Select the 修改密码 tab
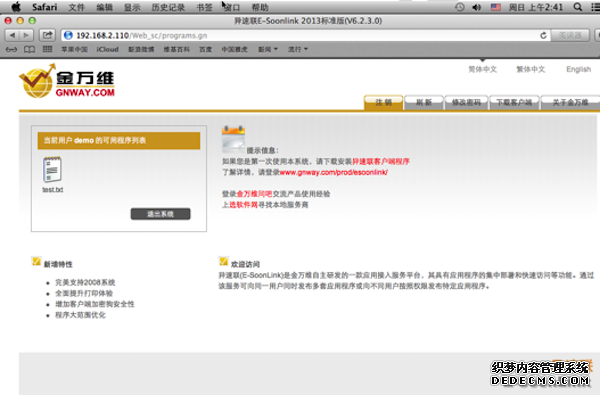The height and width of the screenshot is (395, 600). (x=466, y=103)
